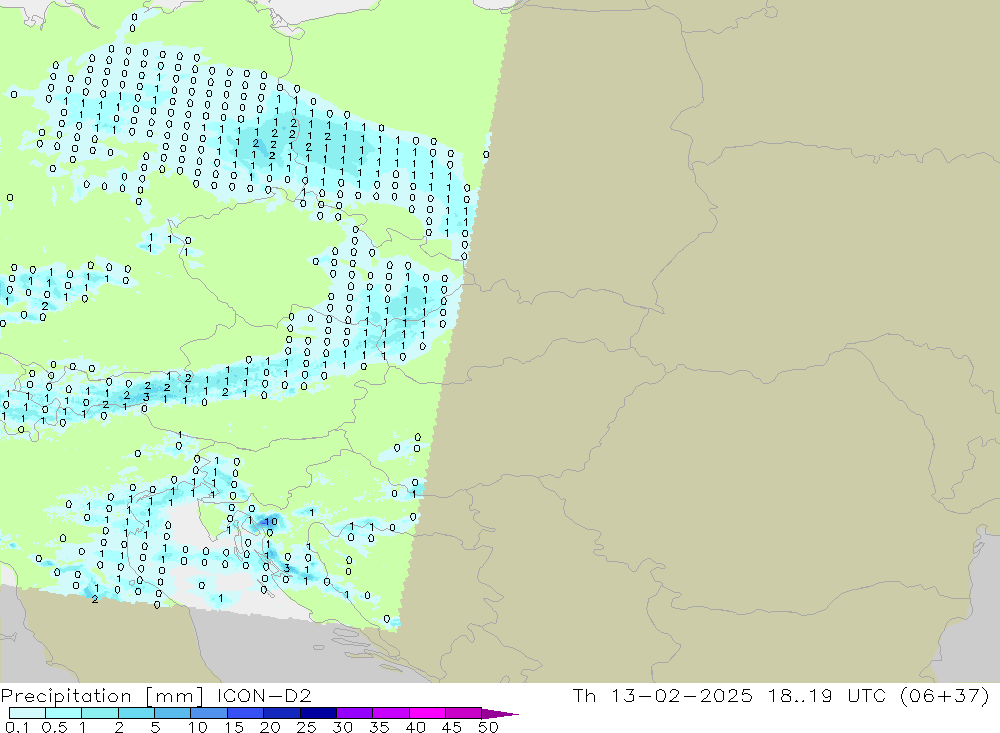Viewport: 1000px width, 733px height.
Task: Click the 0.5–1 mm legend color swatch
Action: click(64, 713)
